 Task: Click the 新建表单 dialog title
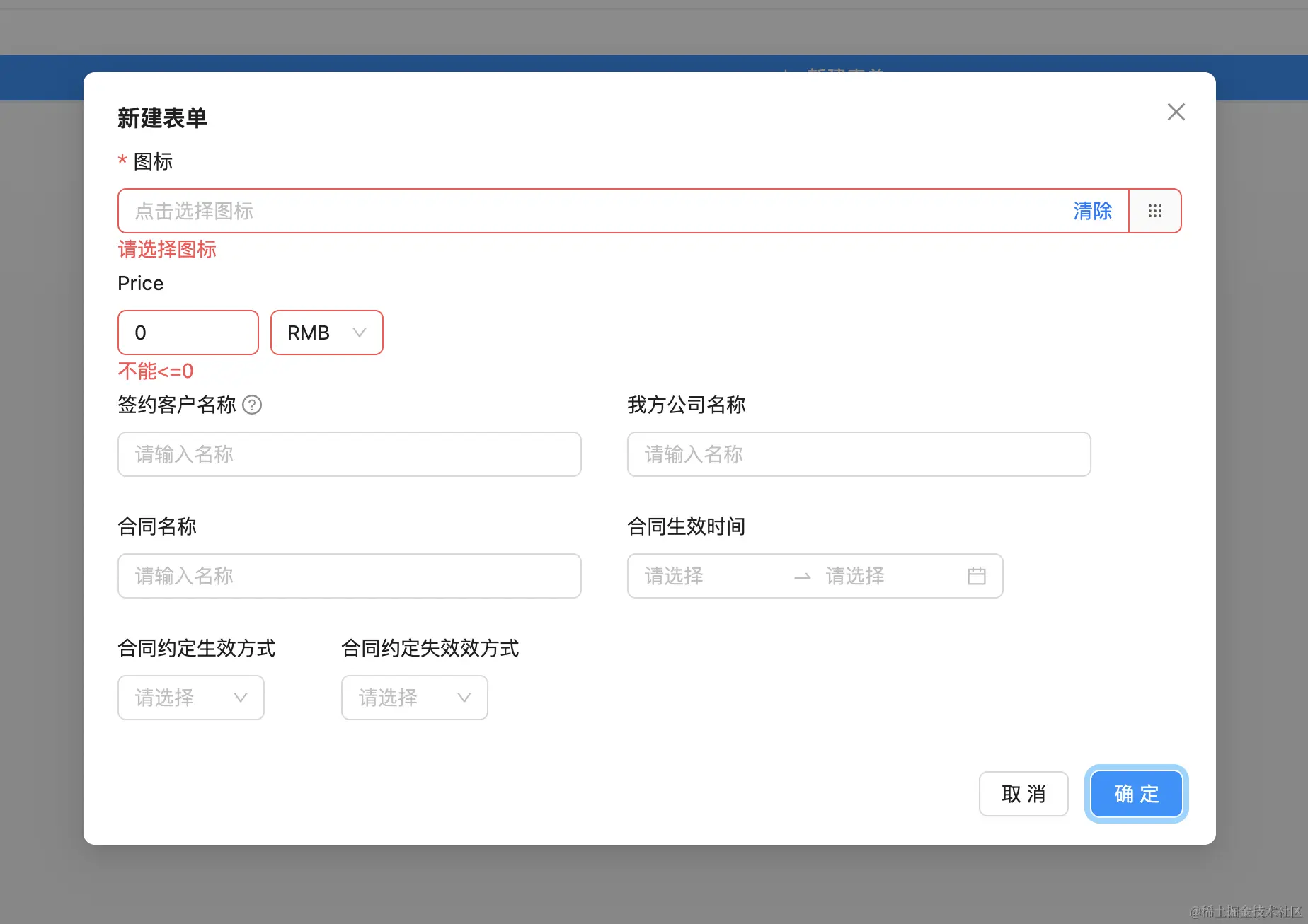pyautogui.click(x=162, y=118)
